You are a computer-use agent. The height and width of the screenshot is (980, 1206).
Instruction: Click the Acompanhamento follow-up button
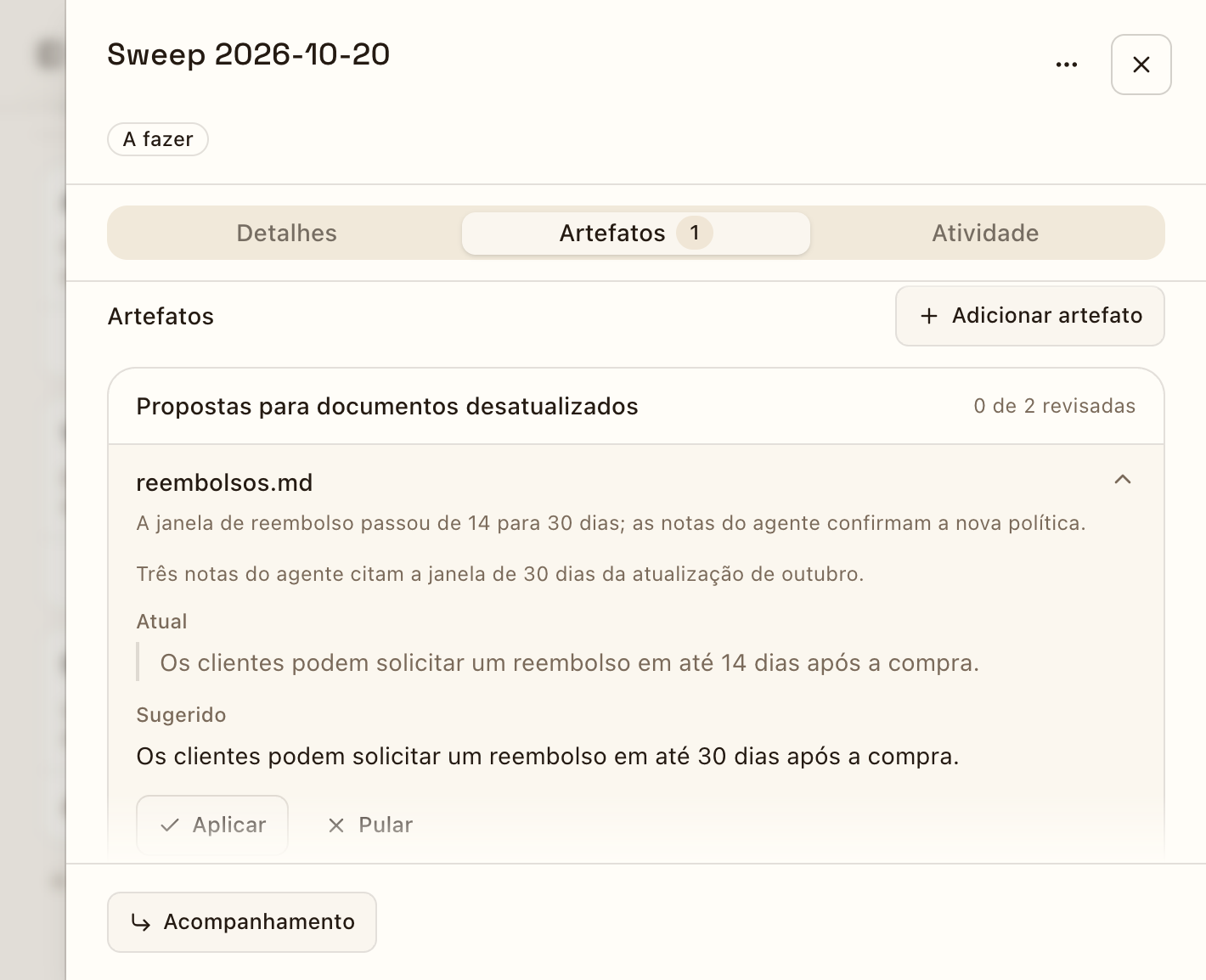coord(242,922)
